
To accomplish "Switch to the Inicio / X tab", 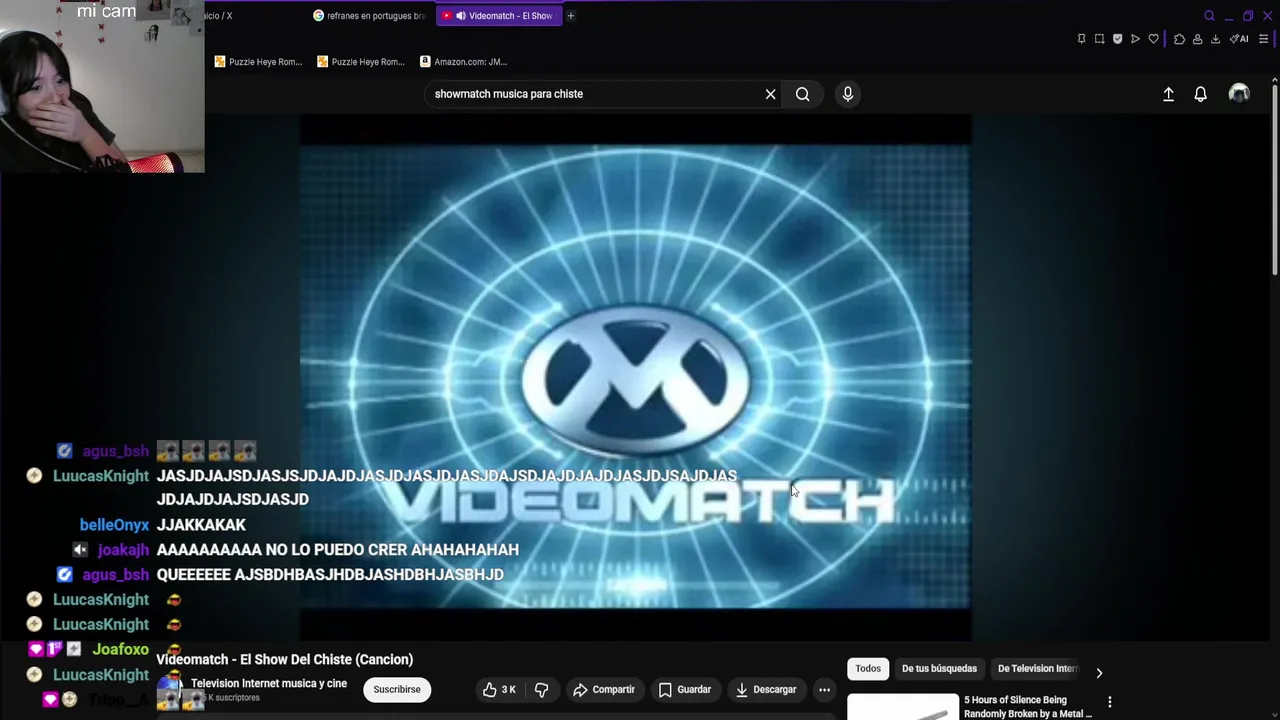I will pos(218,16).
